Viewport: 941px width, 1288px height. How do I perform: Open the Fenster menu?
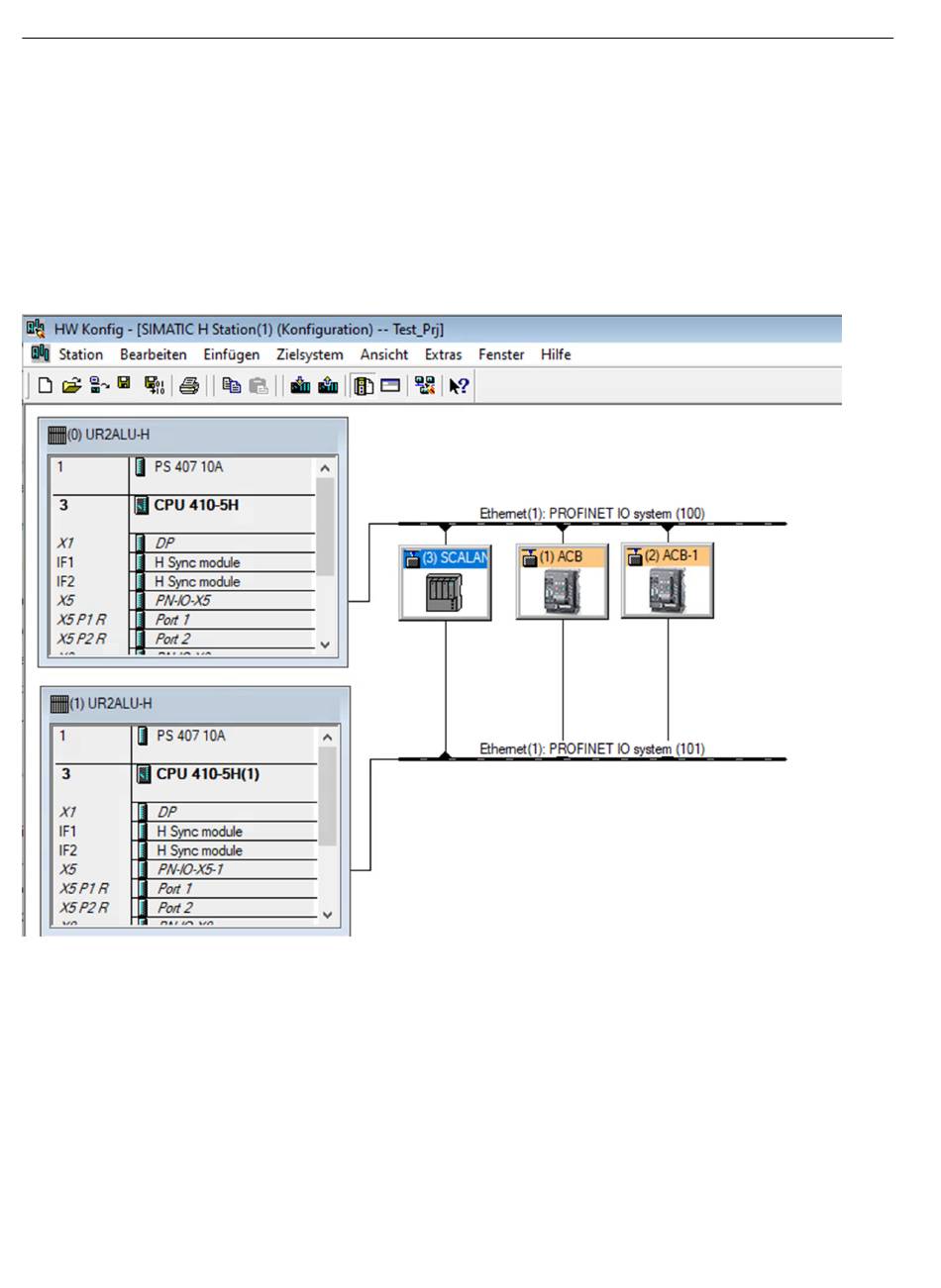pos(501,354)
